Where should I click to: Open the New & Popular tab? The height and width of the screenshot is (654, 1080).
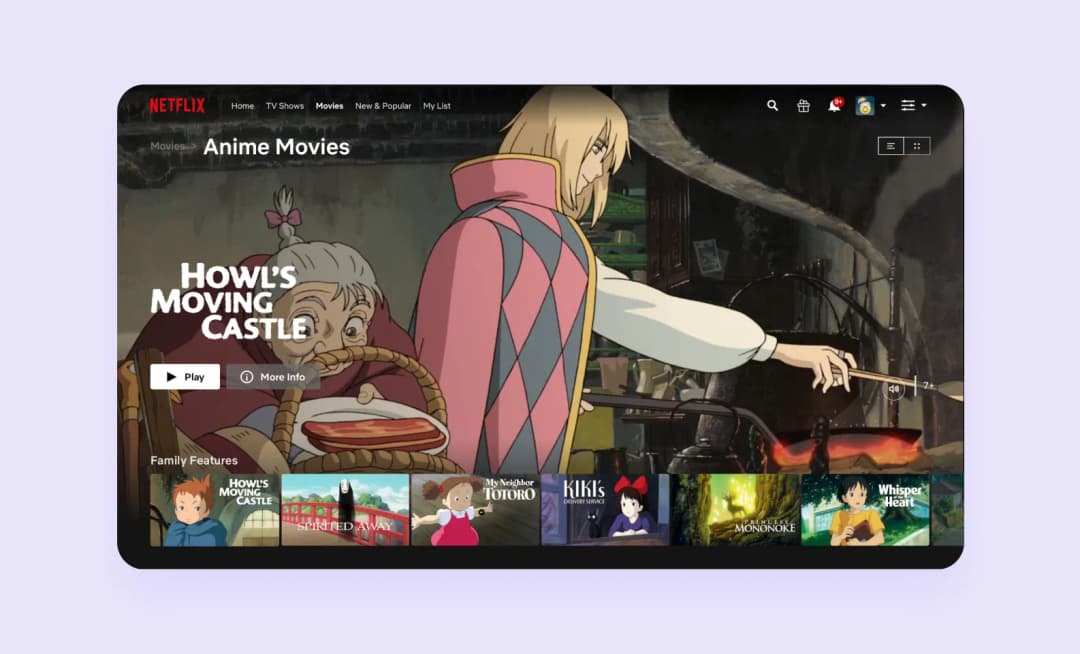383,106
